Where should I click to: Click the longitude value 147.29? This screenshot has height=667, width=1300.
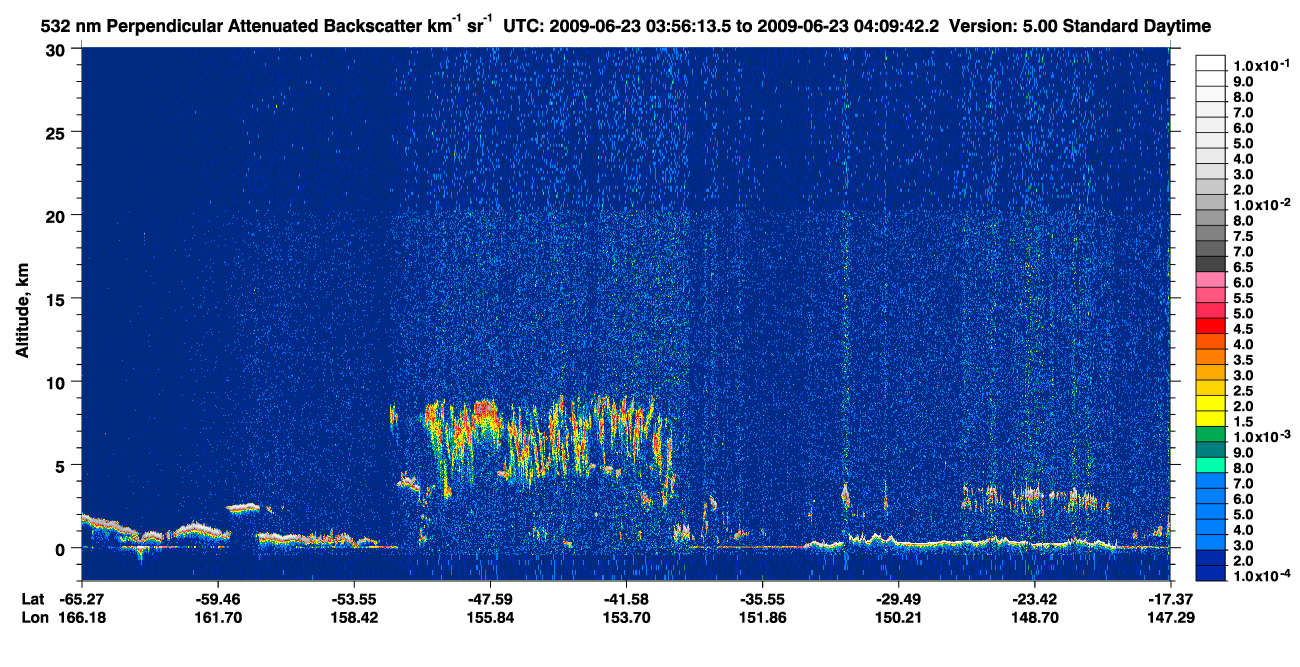[1170, 617]
